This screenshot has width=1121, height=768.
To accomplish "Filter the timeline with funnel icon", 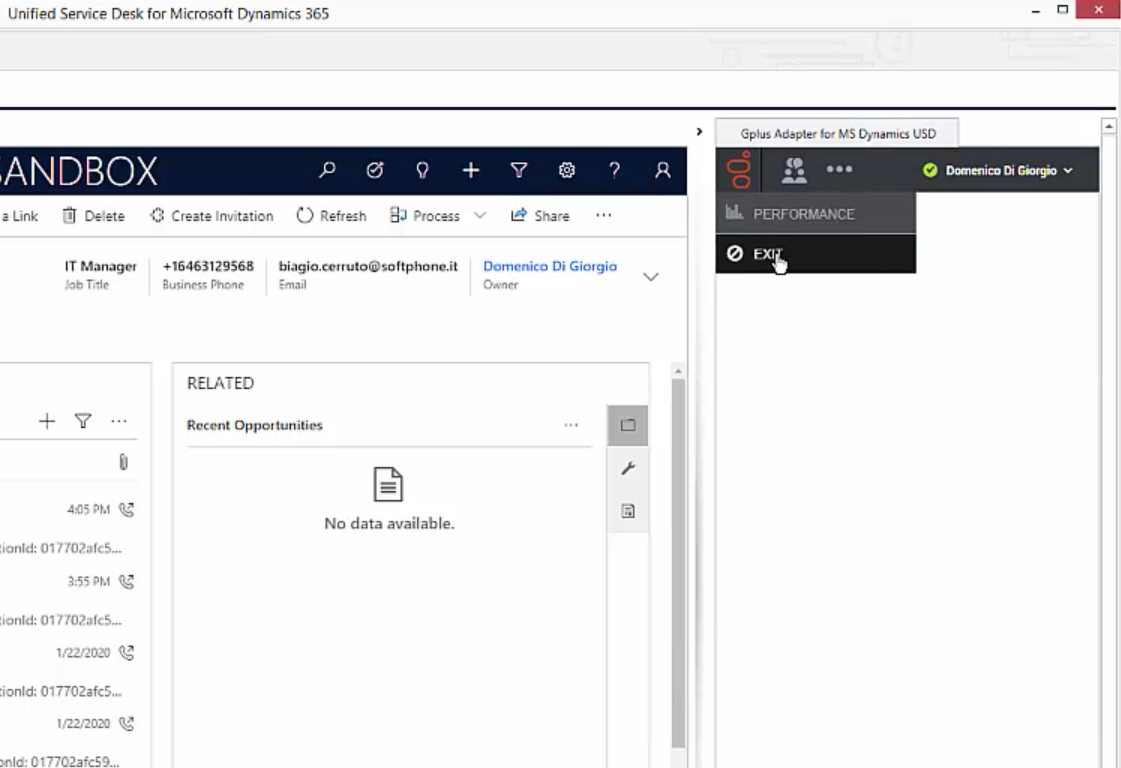I will [83, 421].
